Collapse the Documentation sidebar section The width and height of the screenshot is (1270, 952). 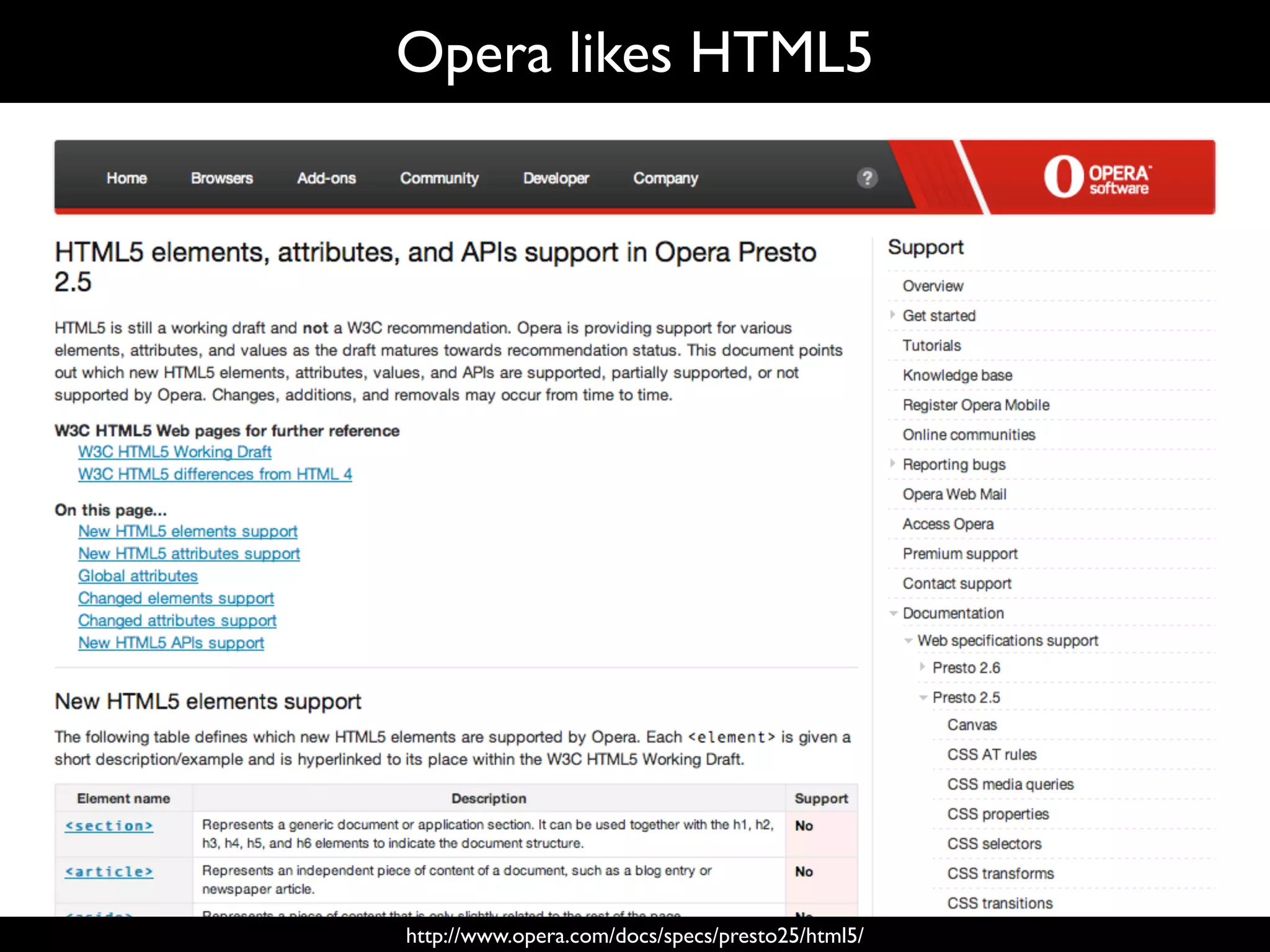pos(894,613)
